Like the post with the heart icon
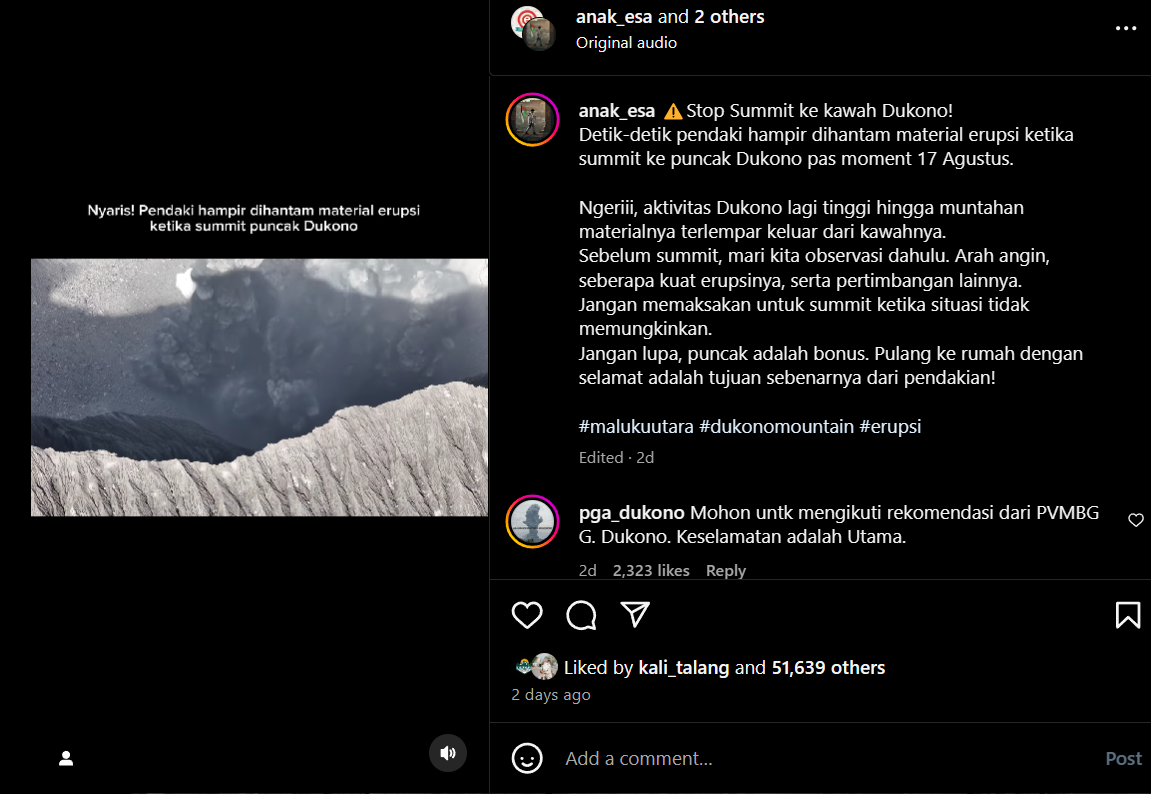Viewport: 1151px width, 794px height. [x=526, y=615]
